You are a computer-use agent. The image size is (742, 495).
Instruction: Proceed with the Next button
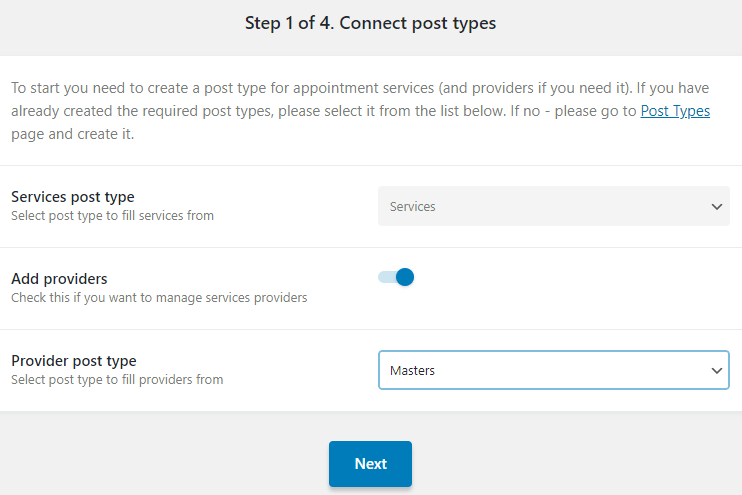371,464
